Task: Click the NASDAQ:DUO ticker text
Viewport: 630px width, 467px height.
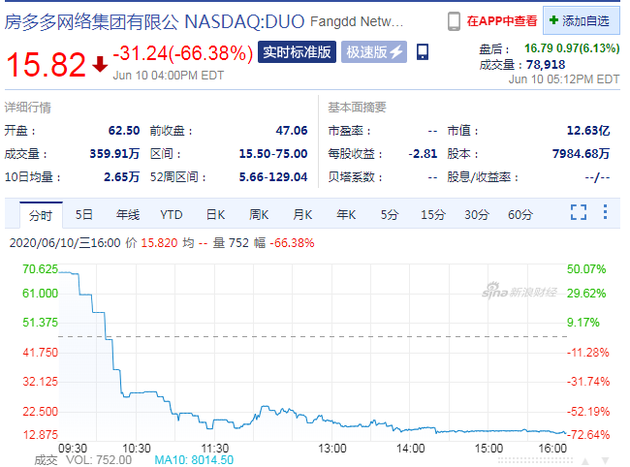Action: [244, 22]
